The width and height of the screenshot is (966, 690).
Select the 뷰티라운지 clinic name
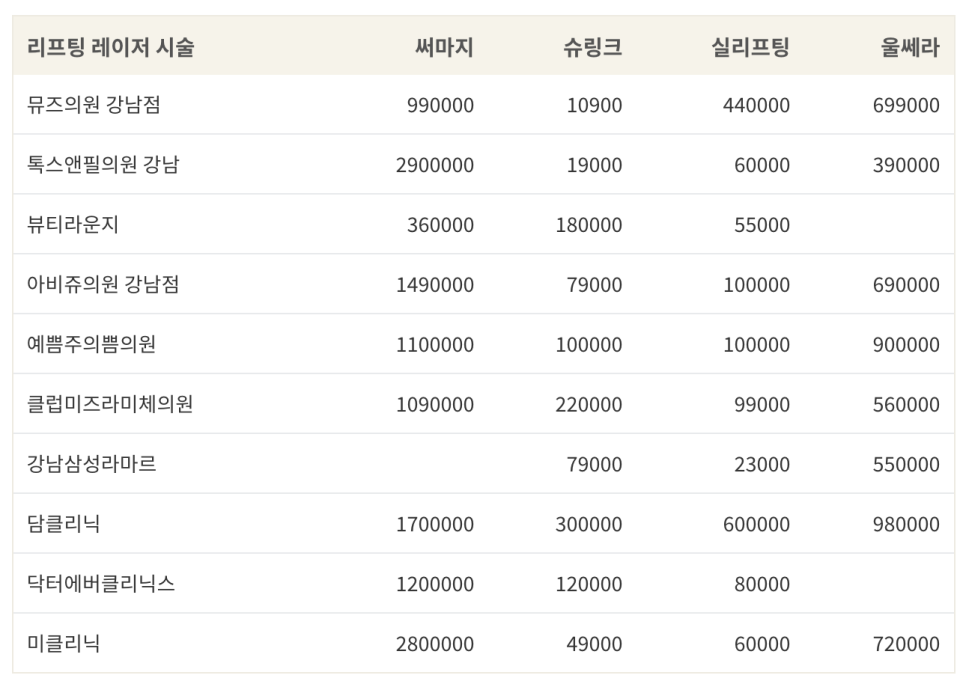(x=73, y=224)
